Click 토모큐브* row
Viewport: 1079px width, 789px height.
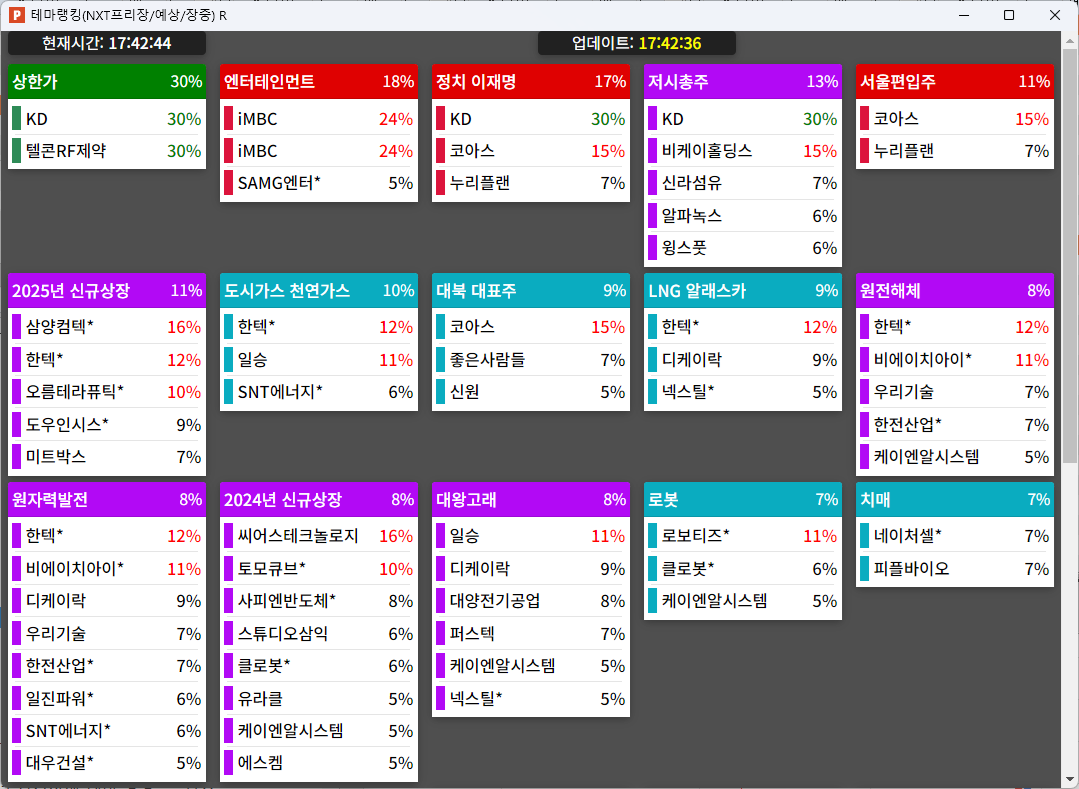tap(319, 569)
